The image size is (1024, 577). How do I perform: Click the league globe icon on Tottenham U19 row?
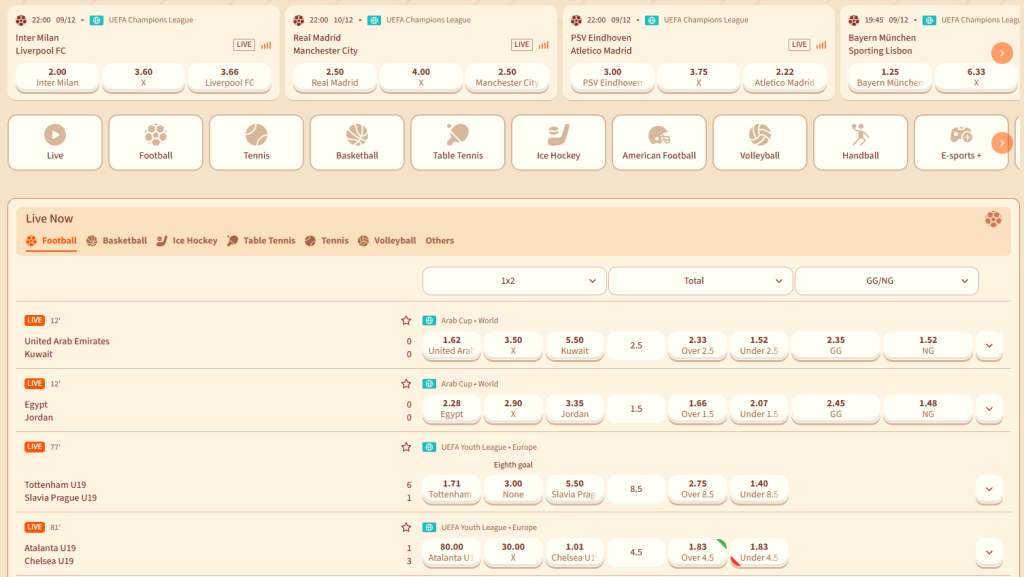pos(429,447)
